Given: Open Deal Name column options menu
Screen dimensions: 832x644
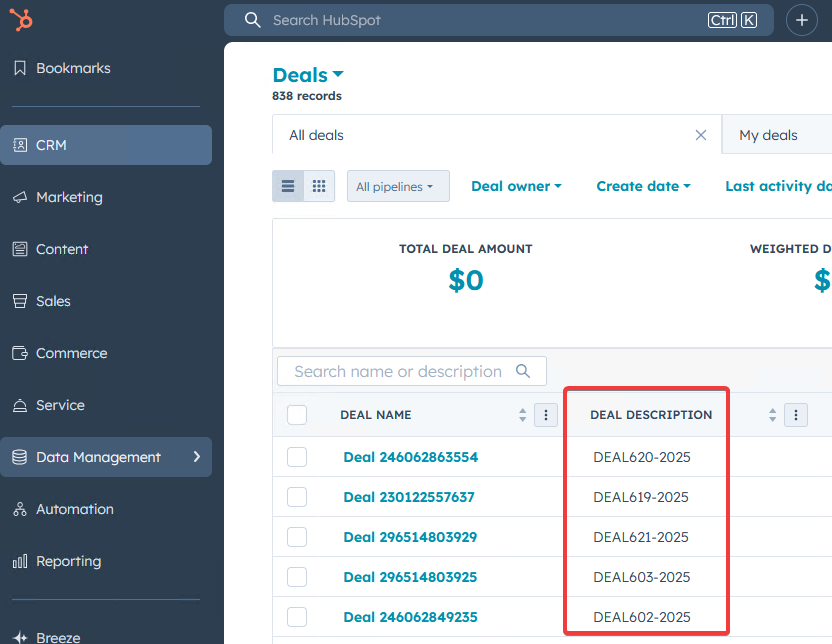Looking at the screenshot, I should (x=546, y=415).
